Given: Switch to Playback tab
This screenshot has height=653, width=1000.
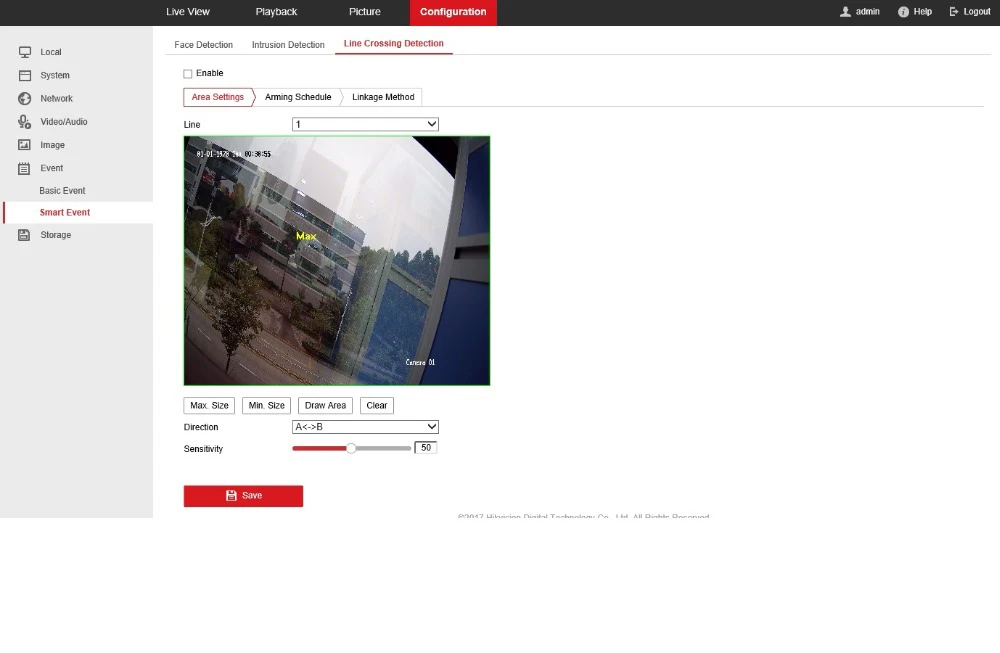Looking at the screenshot, I should click(x=276, y=11).
